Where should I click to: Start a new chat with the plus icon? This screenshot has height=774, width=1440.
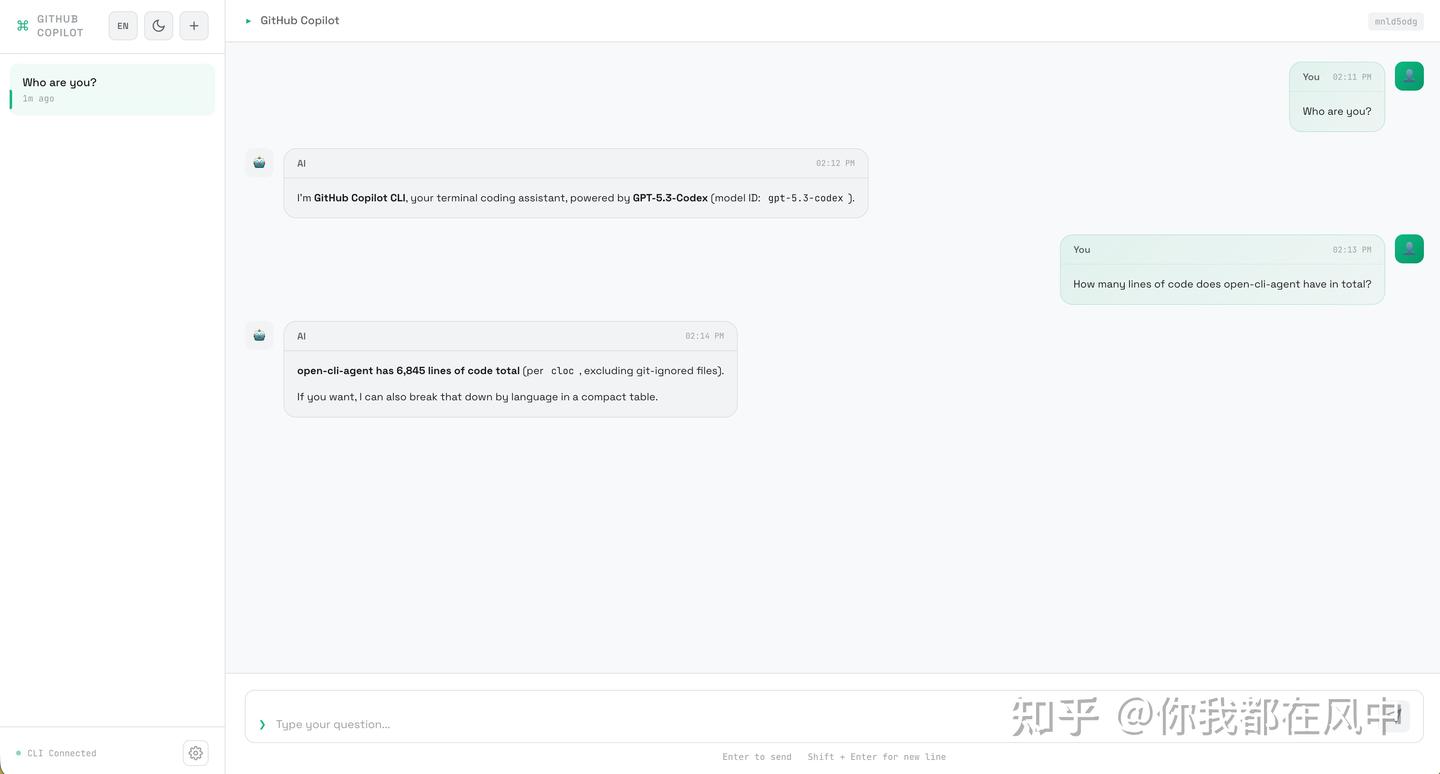(x=194, y=26)
